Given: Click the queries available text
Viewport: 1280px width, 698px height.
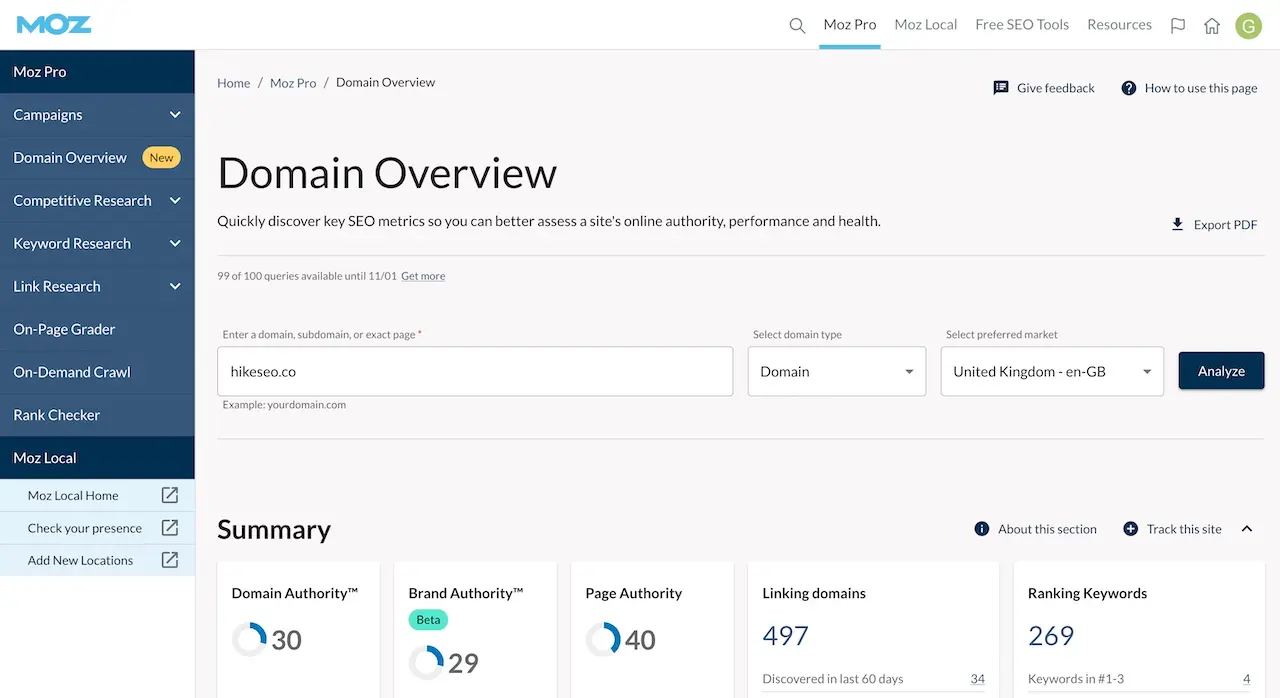Looking at the screenshot, I should click(x=307, y=276).
